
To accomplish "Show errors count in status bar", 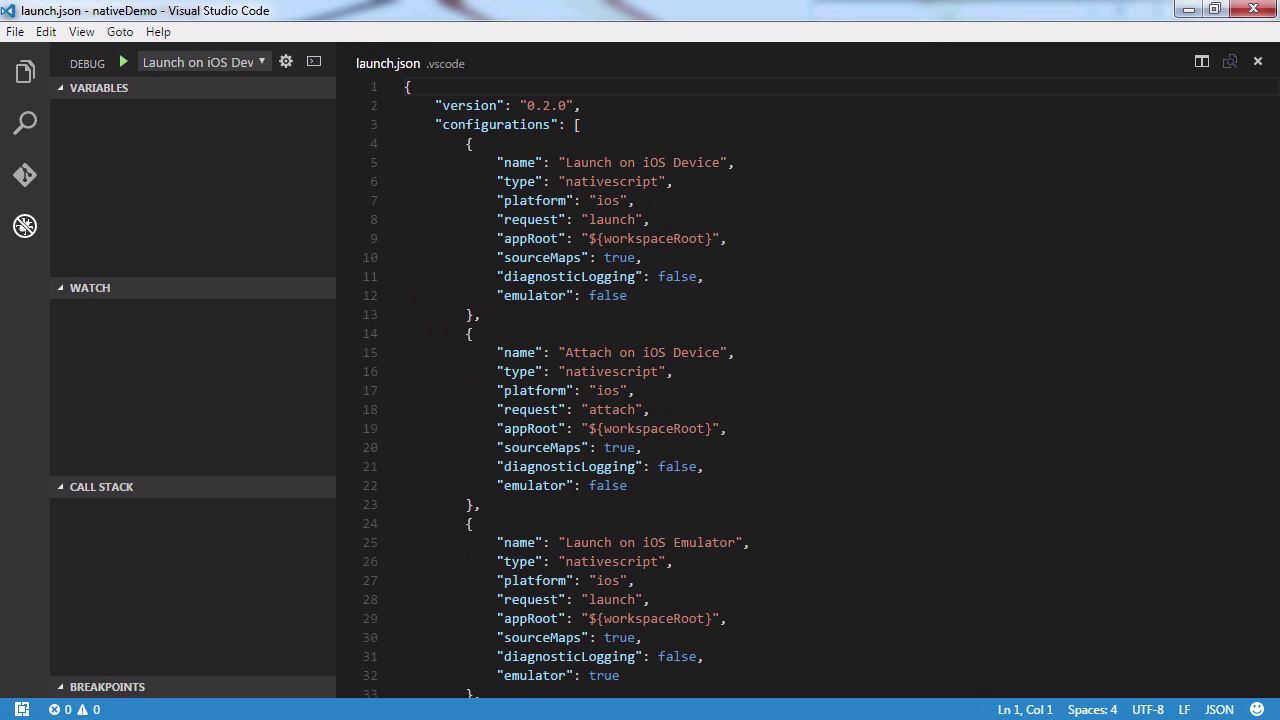I will (x=60, y=709).
